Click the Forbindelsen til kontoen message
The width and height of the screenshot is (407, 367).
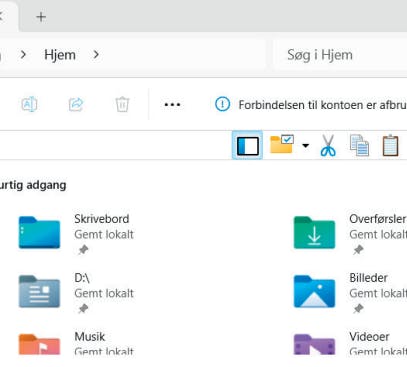pos(322,105)
